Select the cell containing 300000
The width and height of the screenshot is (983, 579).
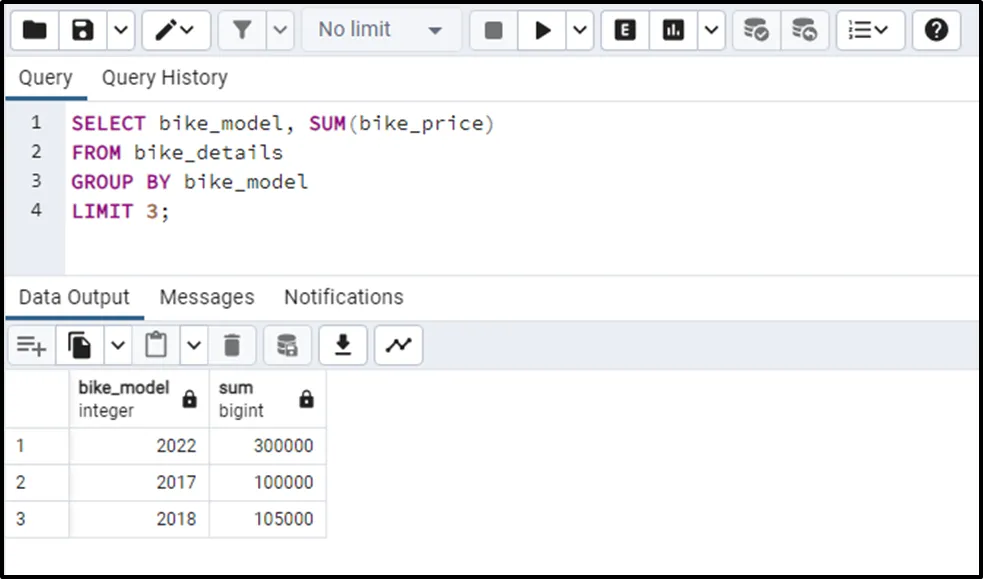coord(267,446)
